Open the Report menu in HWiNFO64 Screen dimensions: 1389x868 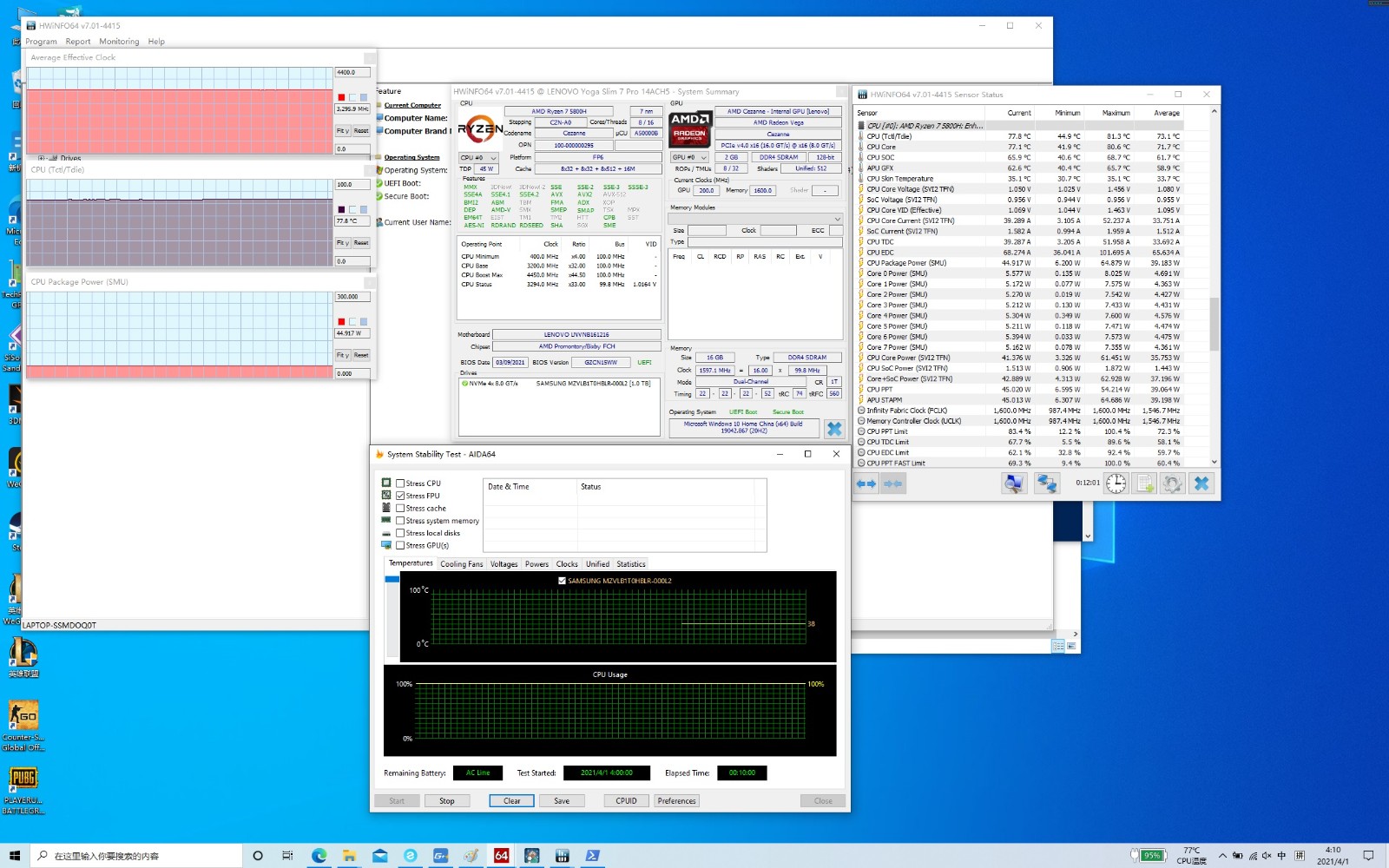click(x=78, y=42)
